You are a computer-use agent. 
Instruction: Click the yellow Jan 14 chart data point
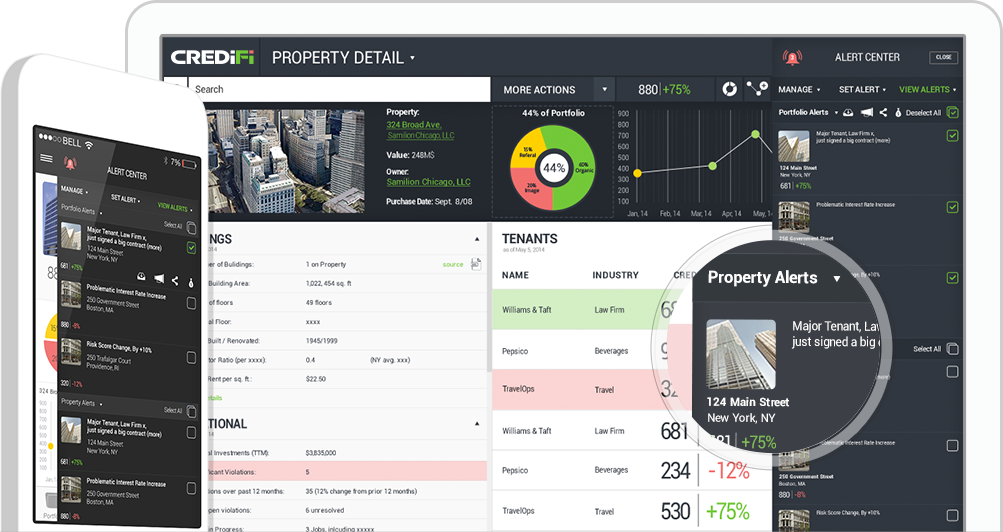click(x=637, y=173)
